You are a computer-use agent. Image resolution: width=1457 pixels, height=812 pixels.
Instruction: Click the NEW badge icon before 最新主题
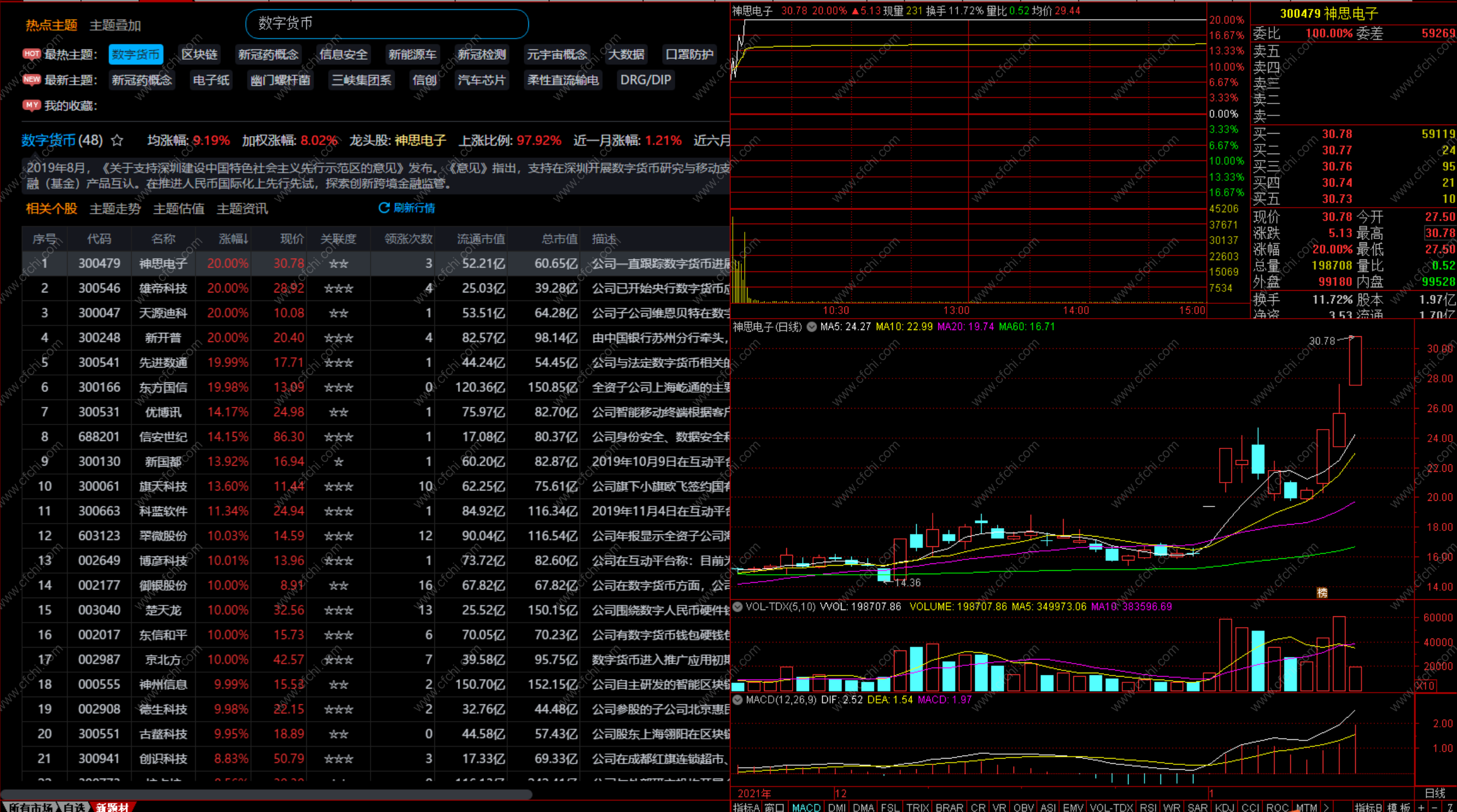click(x=31, y=80)
